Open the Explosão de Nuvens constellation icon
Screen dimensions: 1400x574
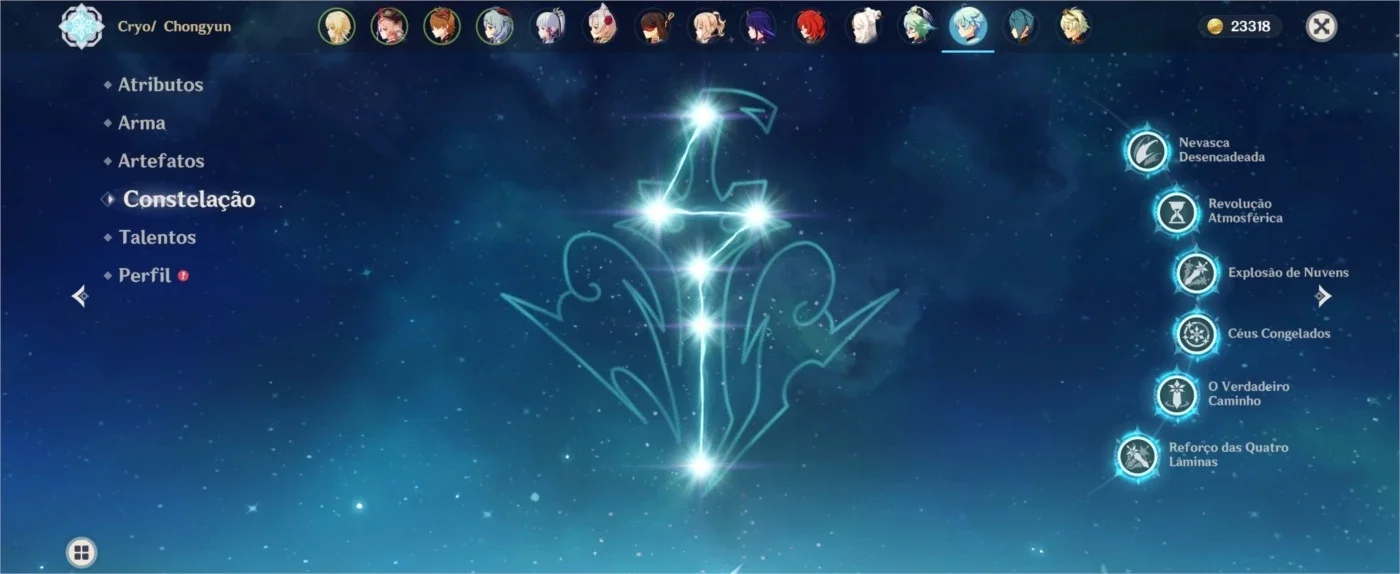[1196, 273]
